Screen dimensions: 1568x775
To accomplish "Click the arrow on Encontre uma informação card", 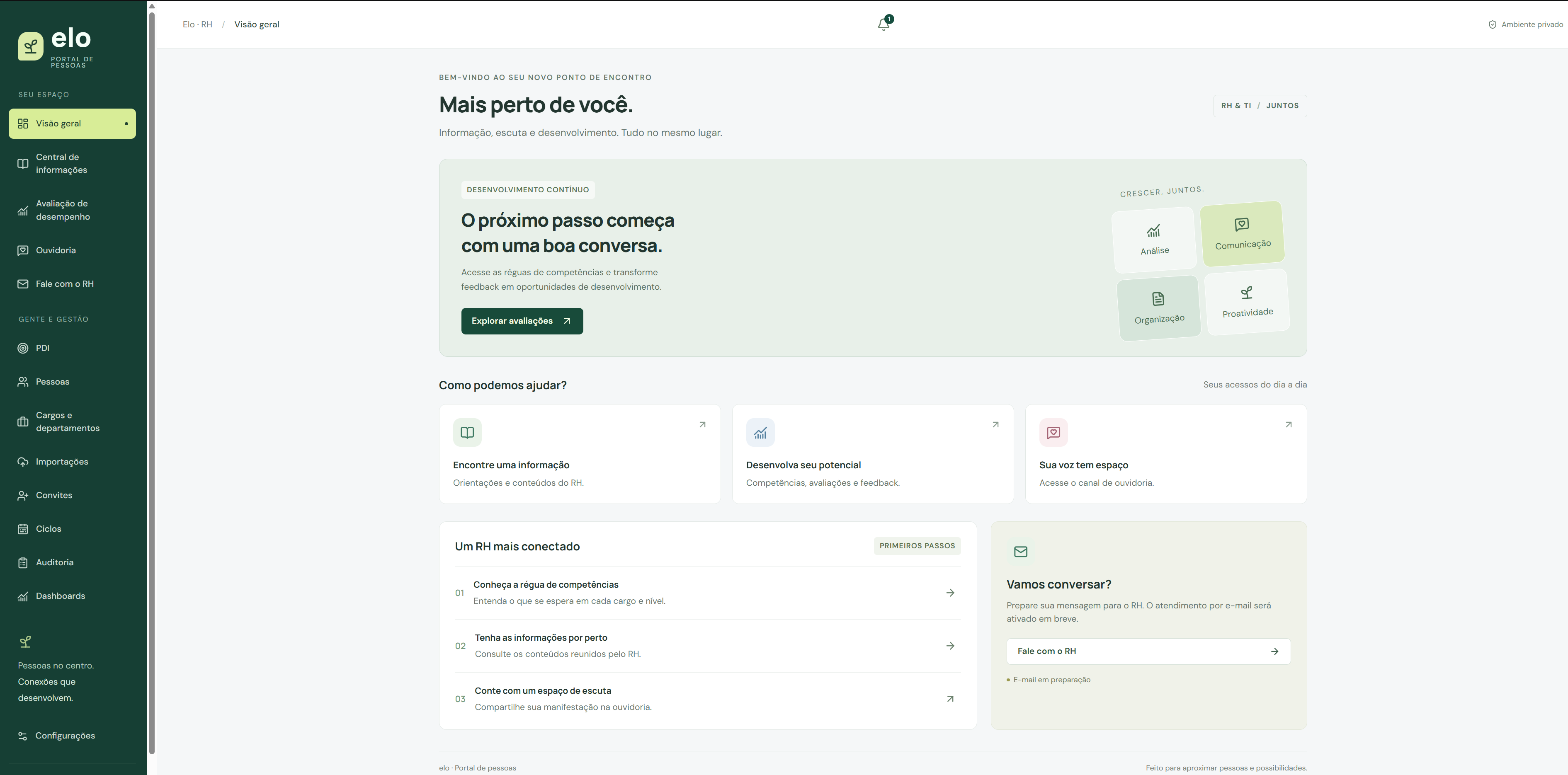I will pyautogui.click(x=702, y=425).
